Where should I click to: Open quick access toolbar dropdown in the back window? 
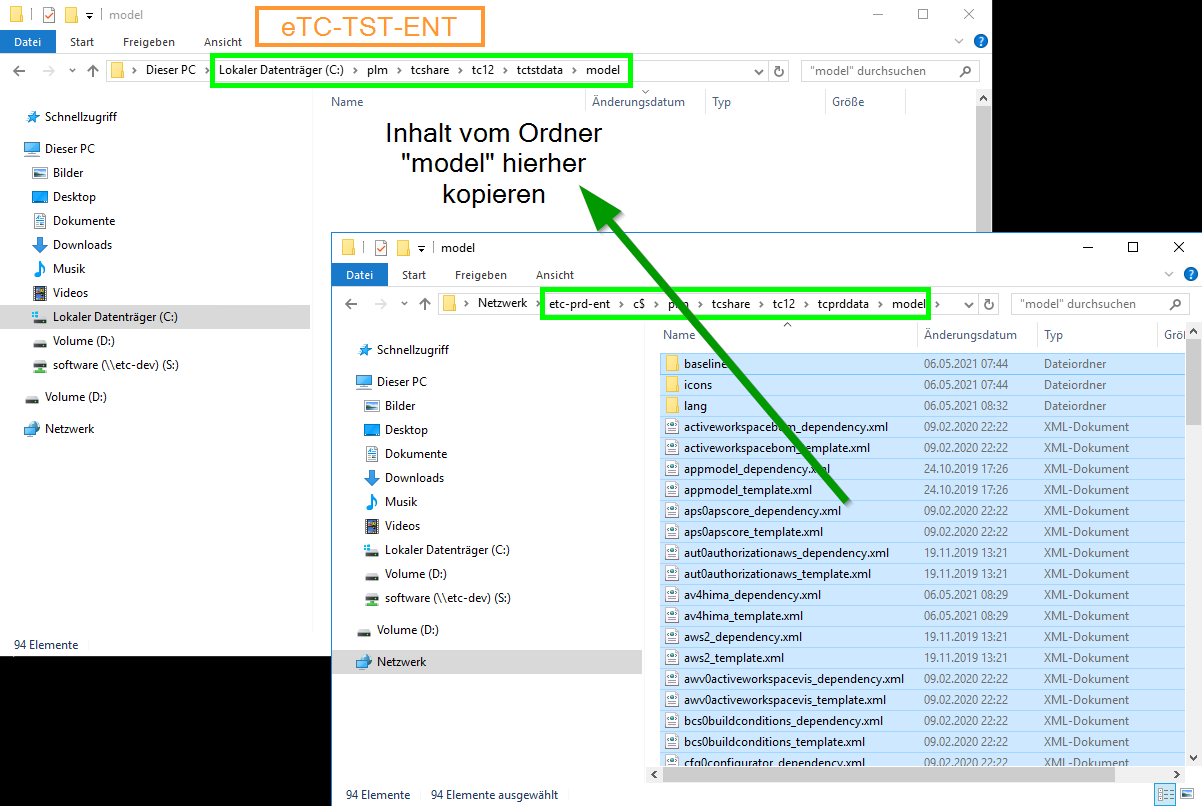coord(89,15)
